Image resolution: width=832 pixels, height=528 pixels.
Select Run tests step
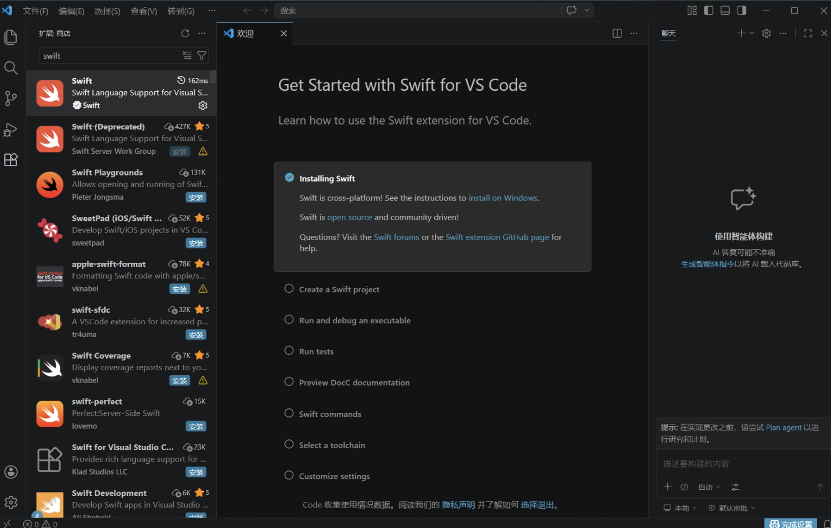tap(316, 351)
